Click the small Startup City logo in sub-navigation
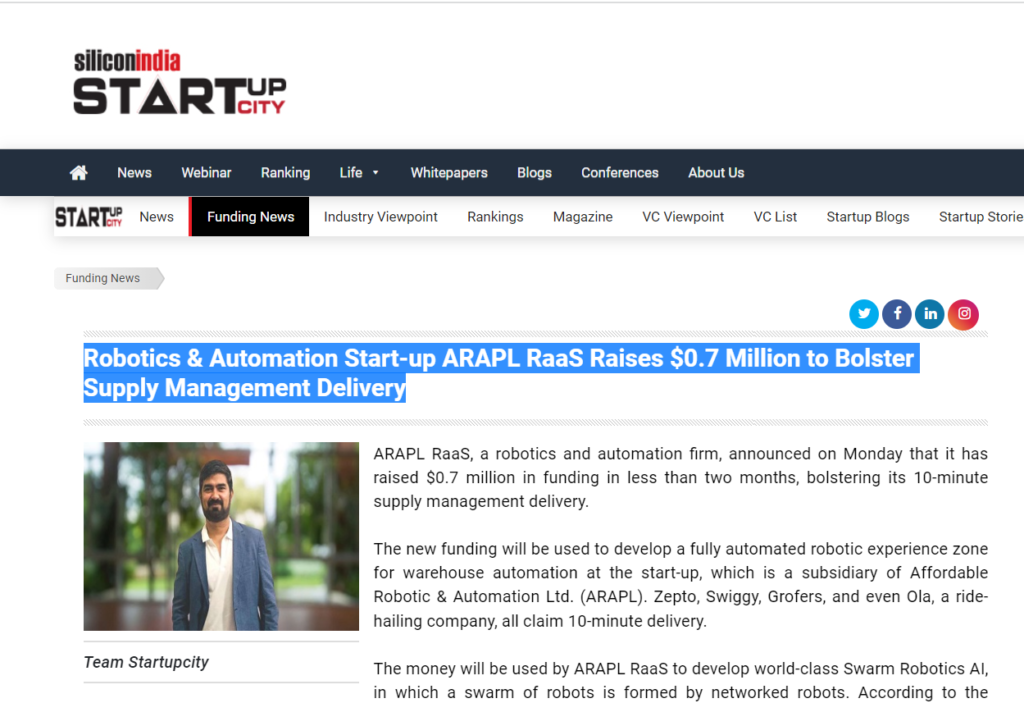Viewport: 1024px width, 703px height. pos(89,217)
